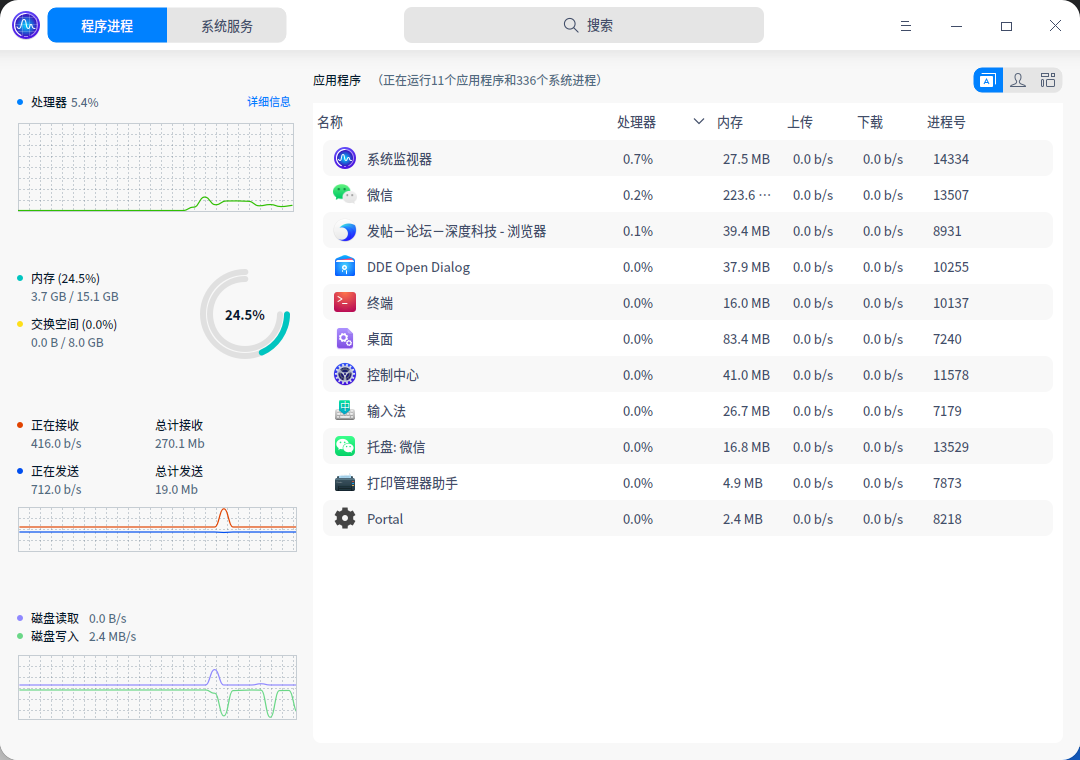This screenshot has width=1080, height=760.
Task: Click the WeChat icon in the process list
Action: 344,194
